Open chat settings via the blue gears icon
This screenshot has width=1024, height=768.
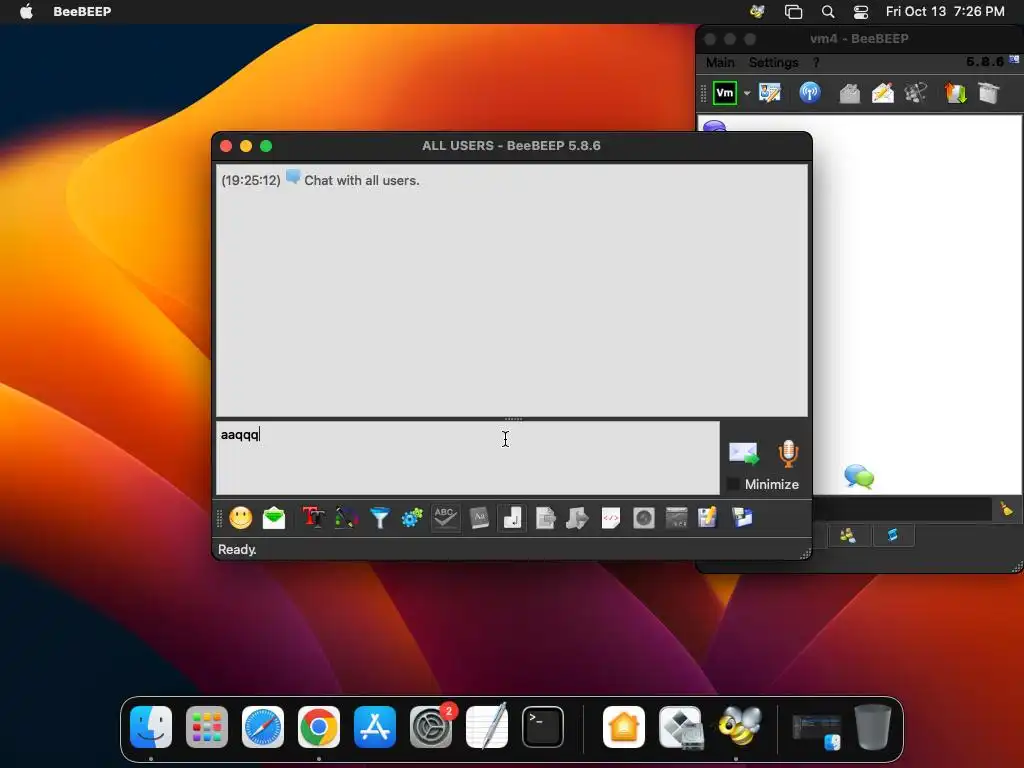tap(412, 518)
